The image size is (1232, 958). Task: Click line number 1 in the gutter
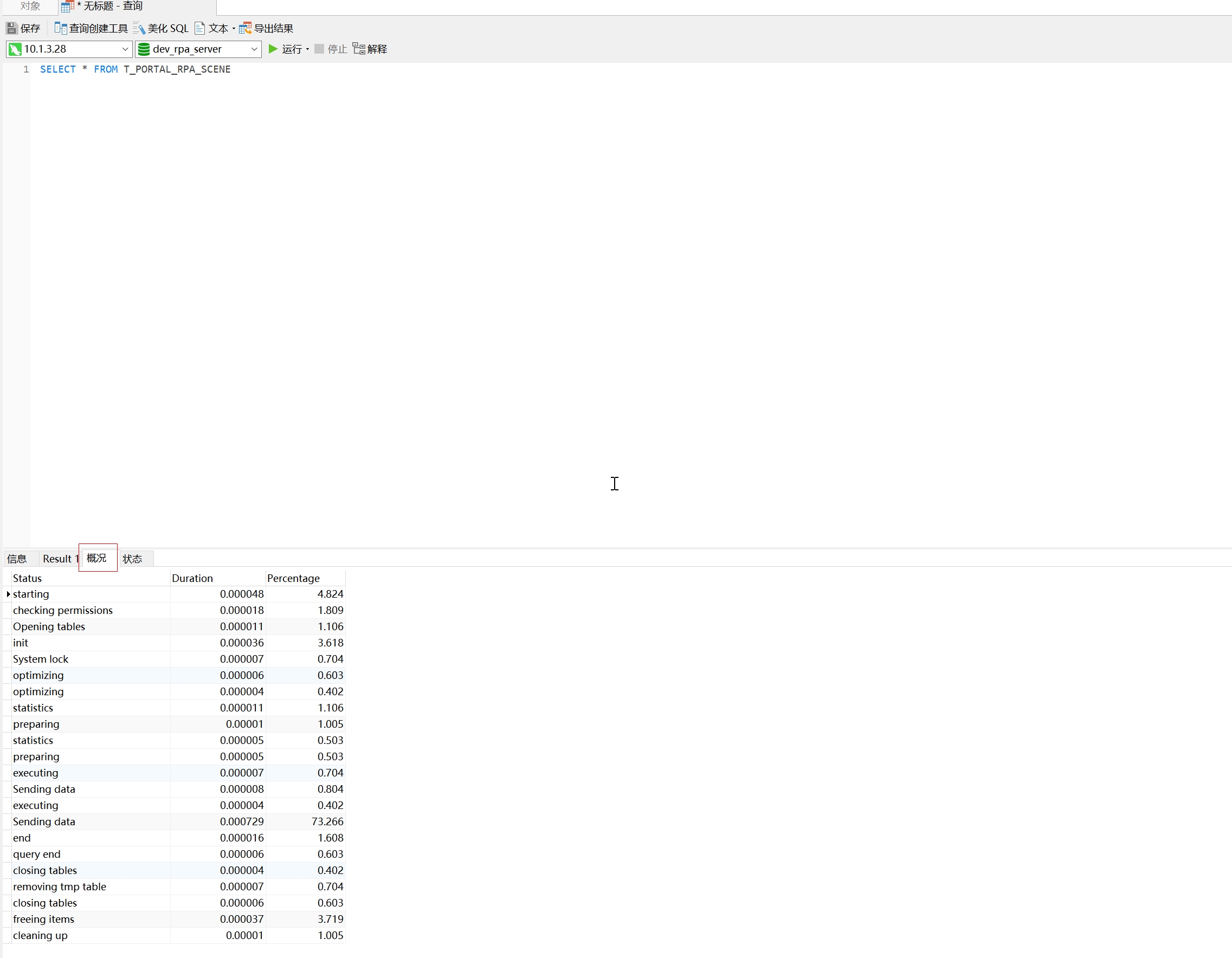(26, 69)
